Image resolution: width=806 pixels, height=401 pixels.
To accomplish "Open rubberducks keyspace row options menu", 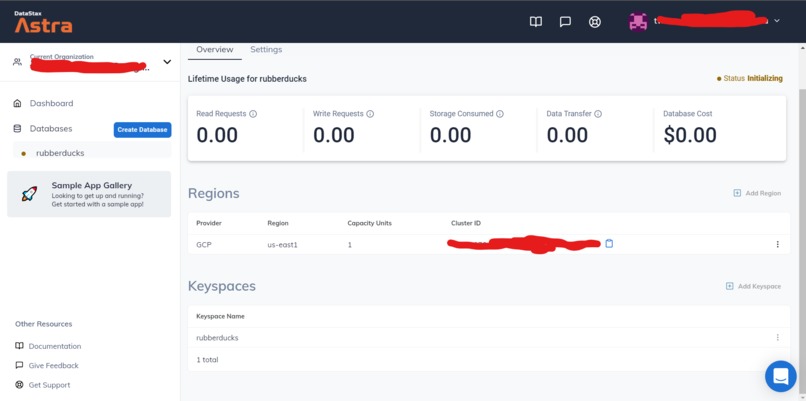I will pos(777,337).
